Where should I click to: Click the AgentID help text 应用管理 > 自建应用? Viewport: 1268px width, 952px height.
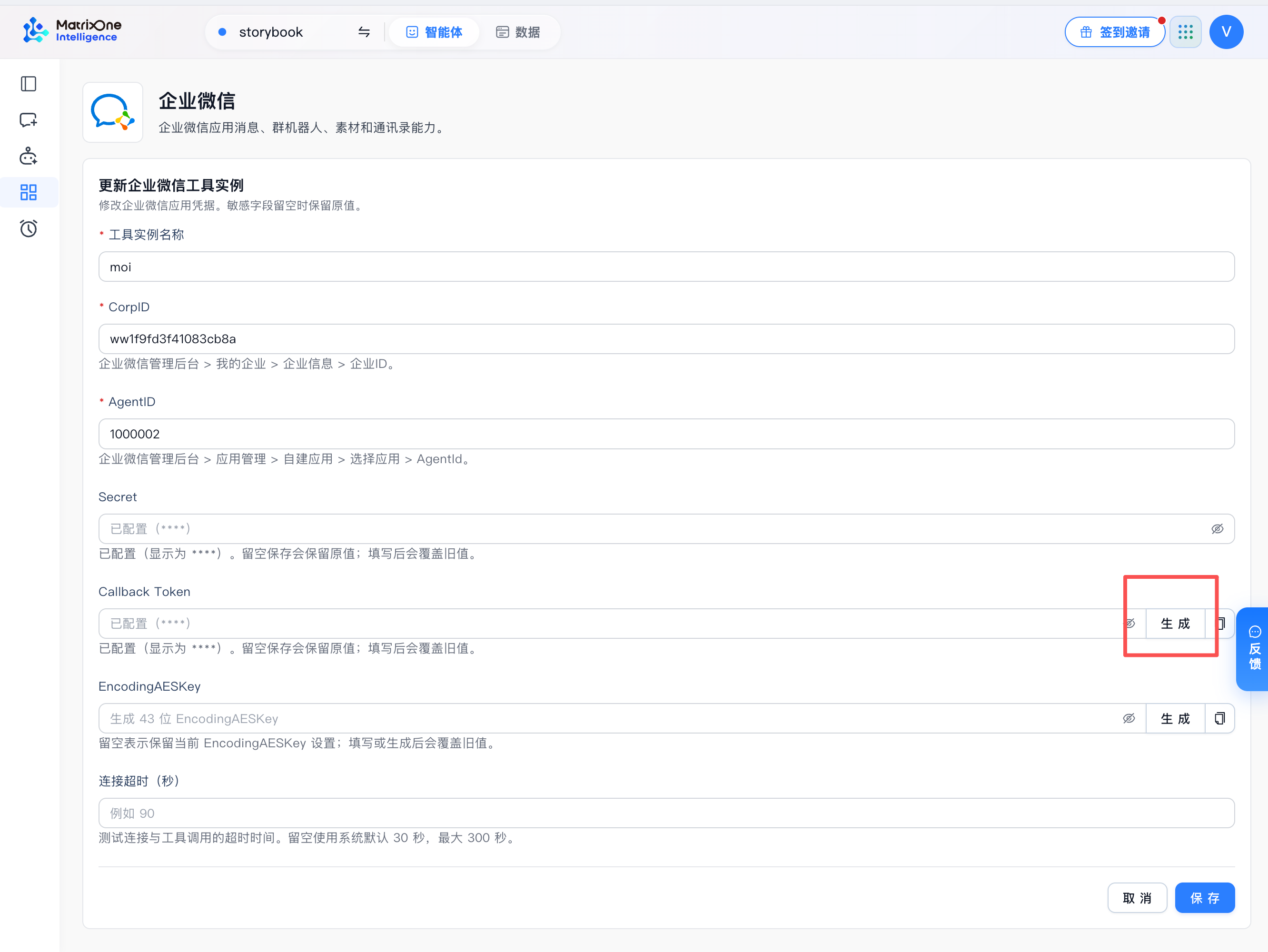tap(274, 458)
